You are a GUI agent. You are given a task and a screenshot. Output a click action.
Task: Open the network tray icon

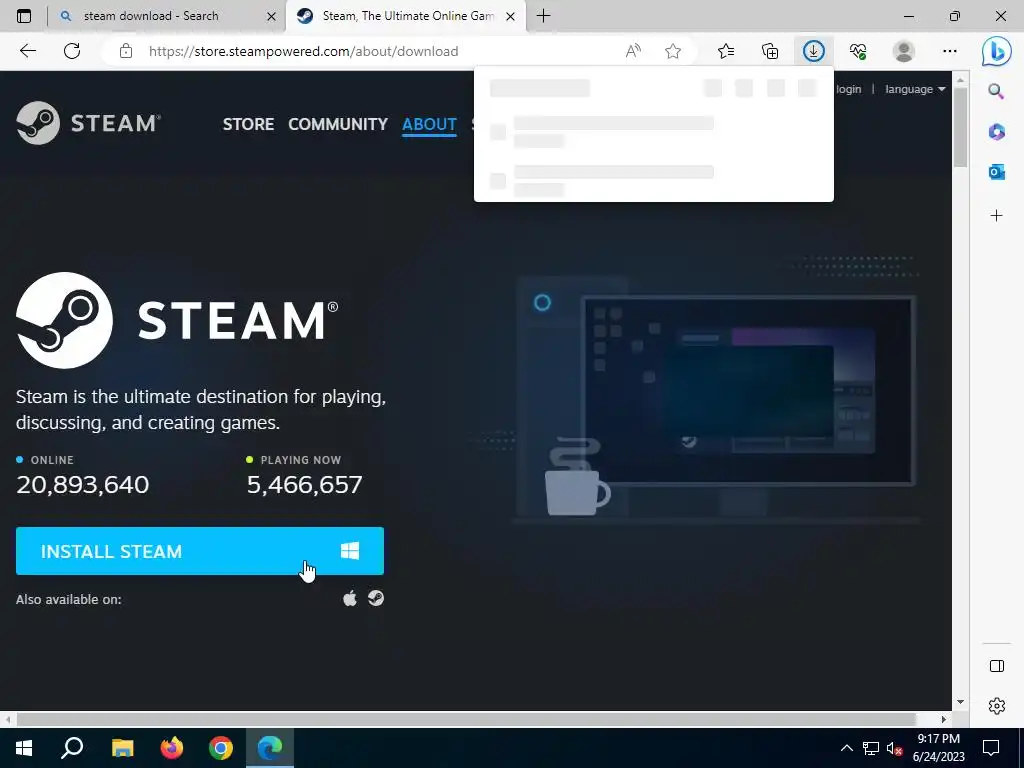point(871,748)
